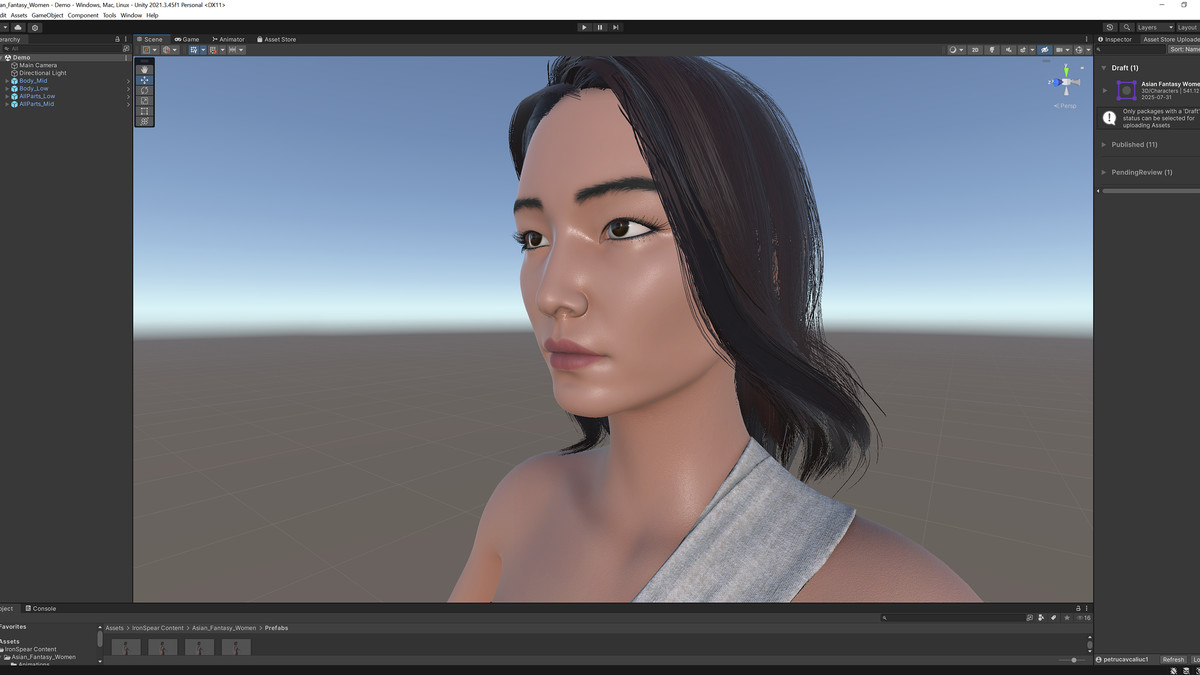The width and height of the screenshot is (1200, 675).
Task: Click the scene orientation gizmo
Action: [1066, 82]
